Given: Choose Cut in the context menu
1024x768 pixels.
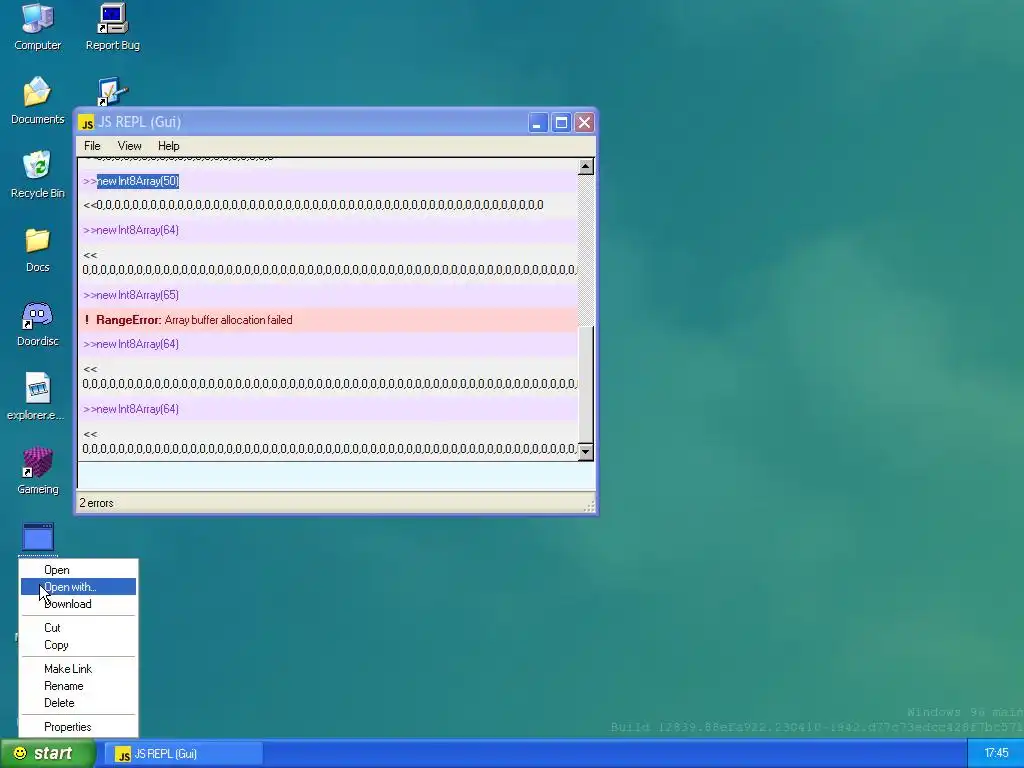Looking at the screenshot, I should (78, 628).
